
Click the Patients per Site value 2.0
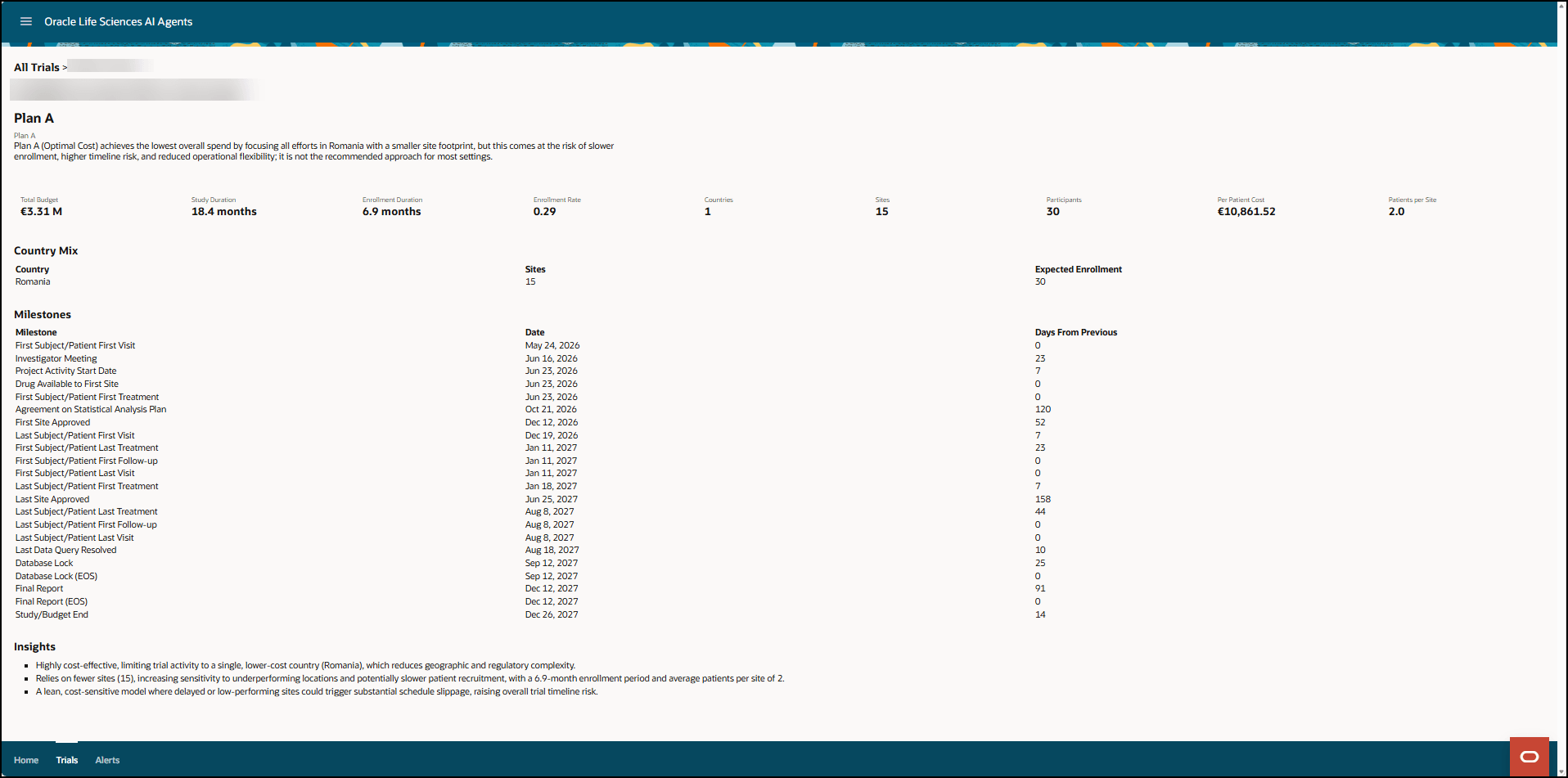(1396, 211)
